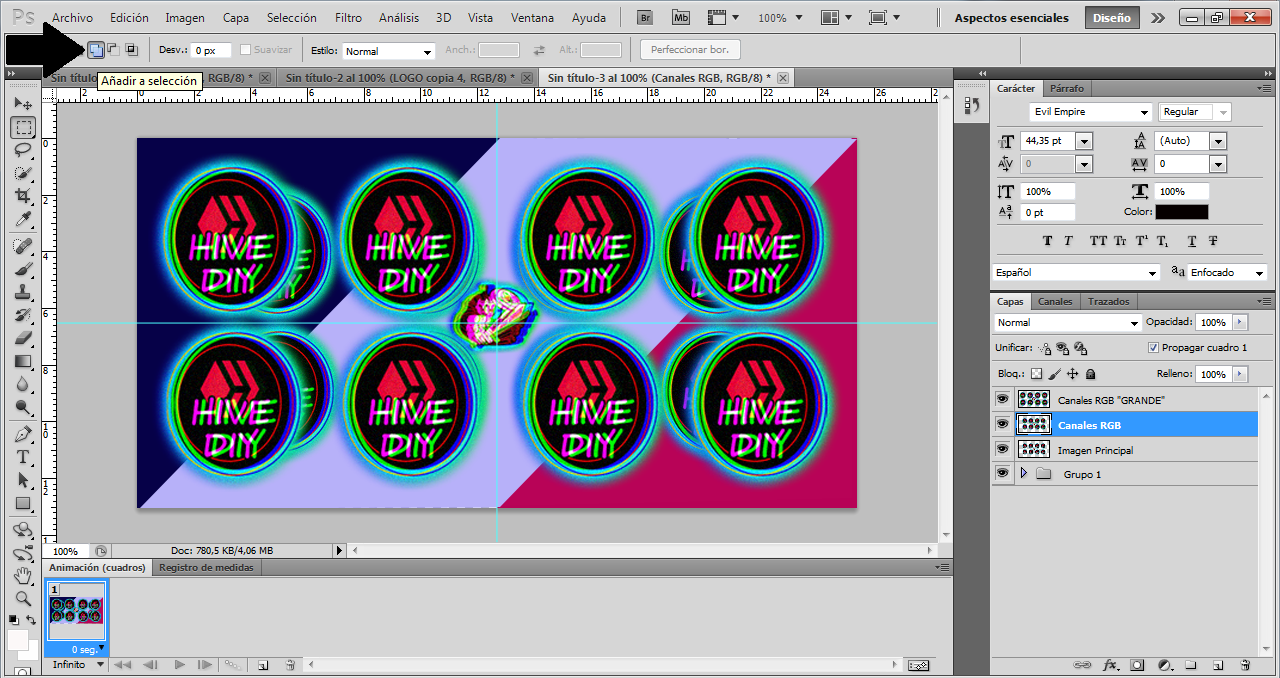This screenshot has height=678, width=1280.
Task: Hide the Canales RGB layer
Action: 1002,424
